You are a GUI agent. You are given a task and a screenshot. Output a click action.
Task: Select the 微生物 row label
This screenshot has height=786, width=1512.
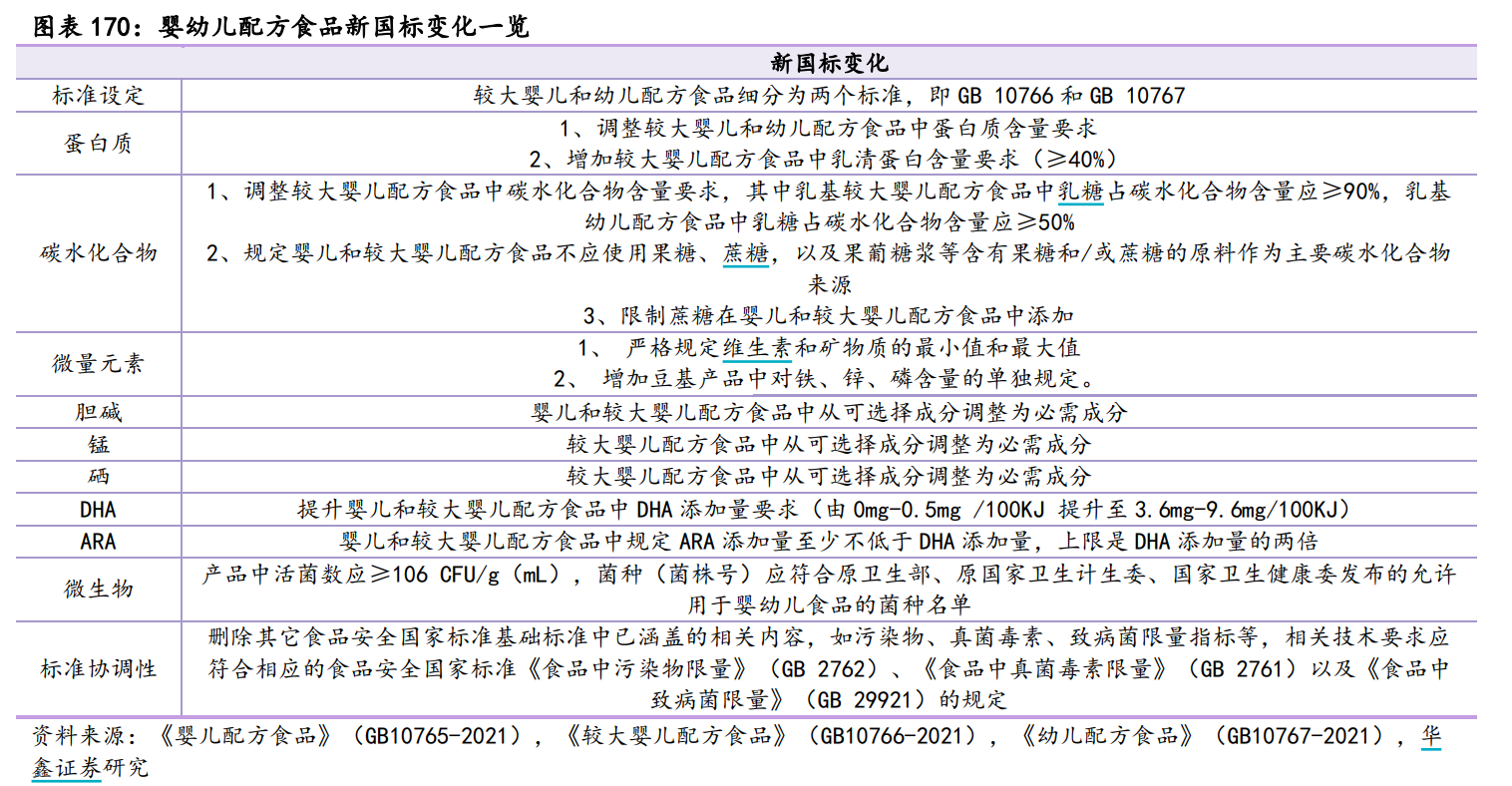(x=97, y=589)
